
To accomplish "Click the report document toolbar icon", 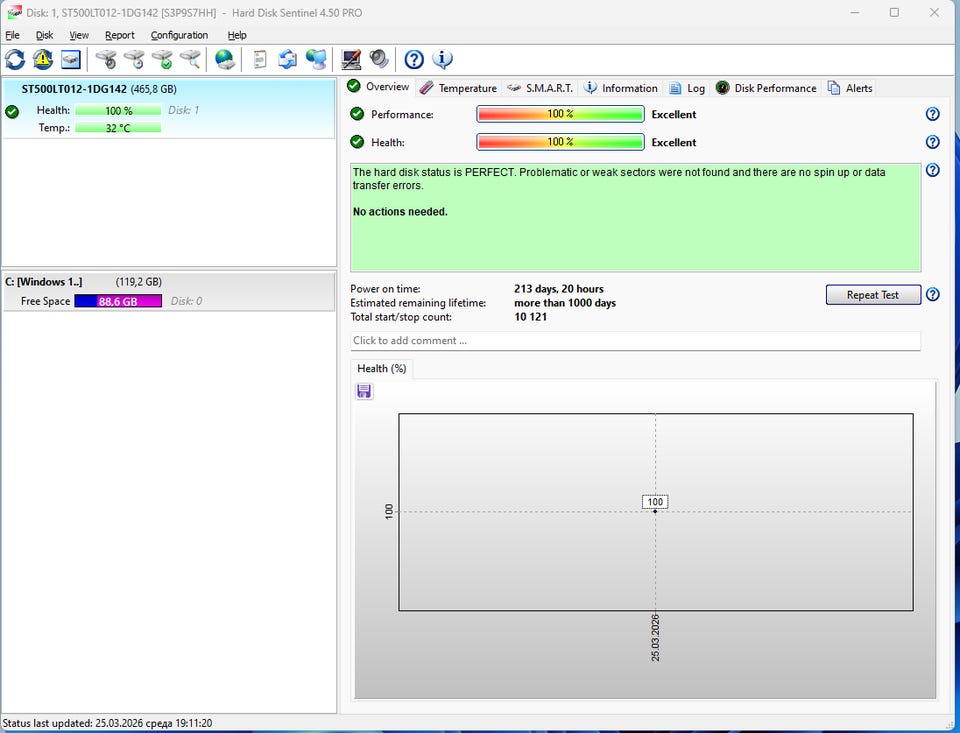I will pos(260,59).
